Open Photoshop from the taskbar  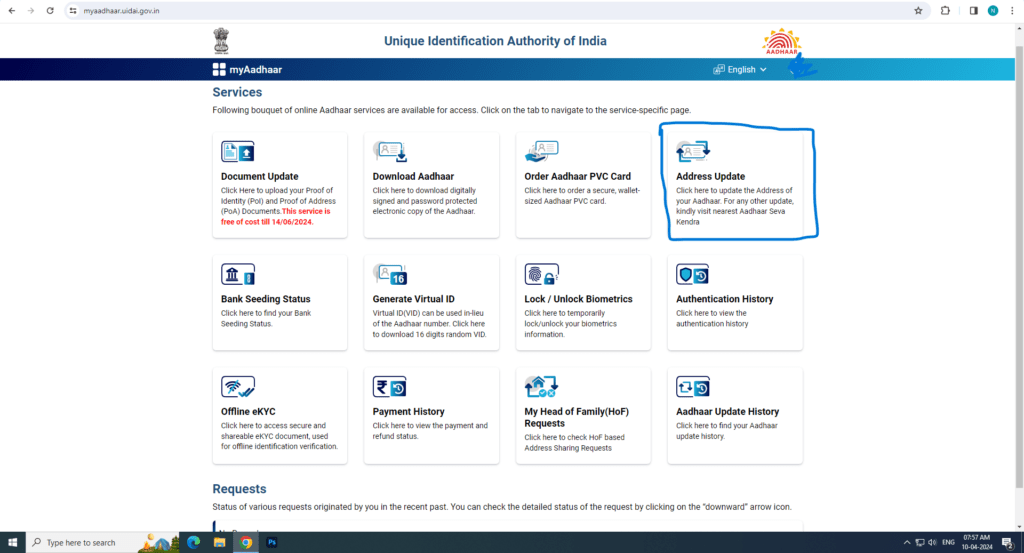coord(272,542)
